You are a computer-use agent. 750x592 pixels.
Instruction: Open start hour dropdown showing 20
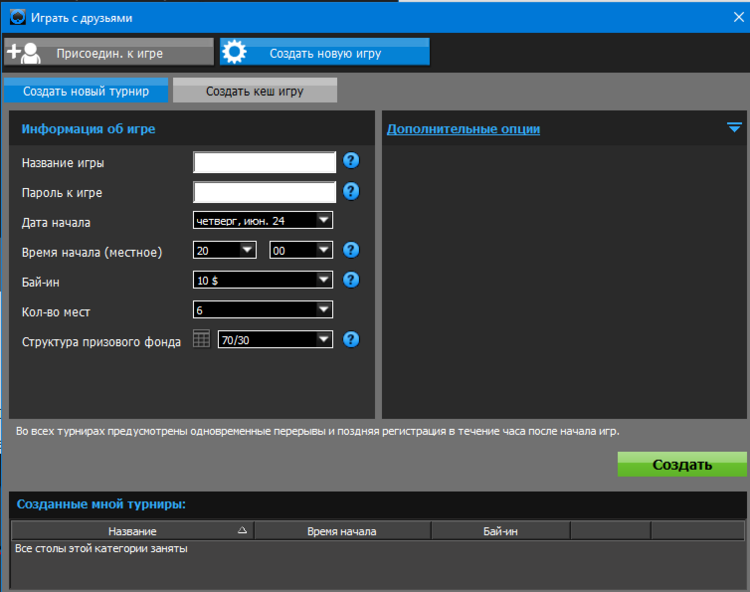tap(227, 250)
